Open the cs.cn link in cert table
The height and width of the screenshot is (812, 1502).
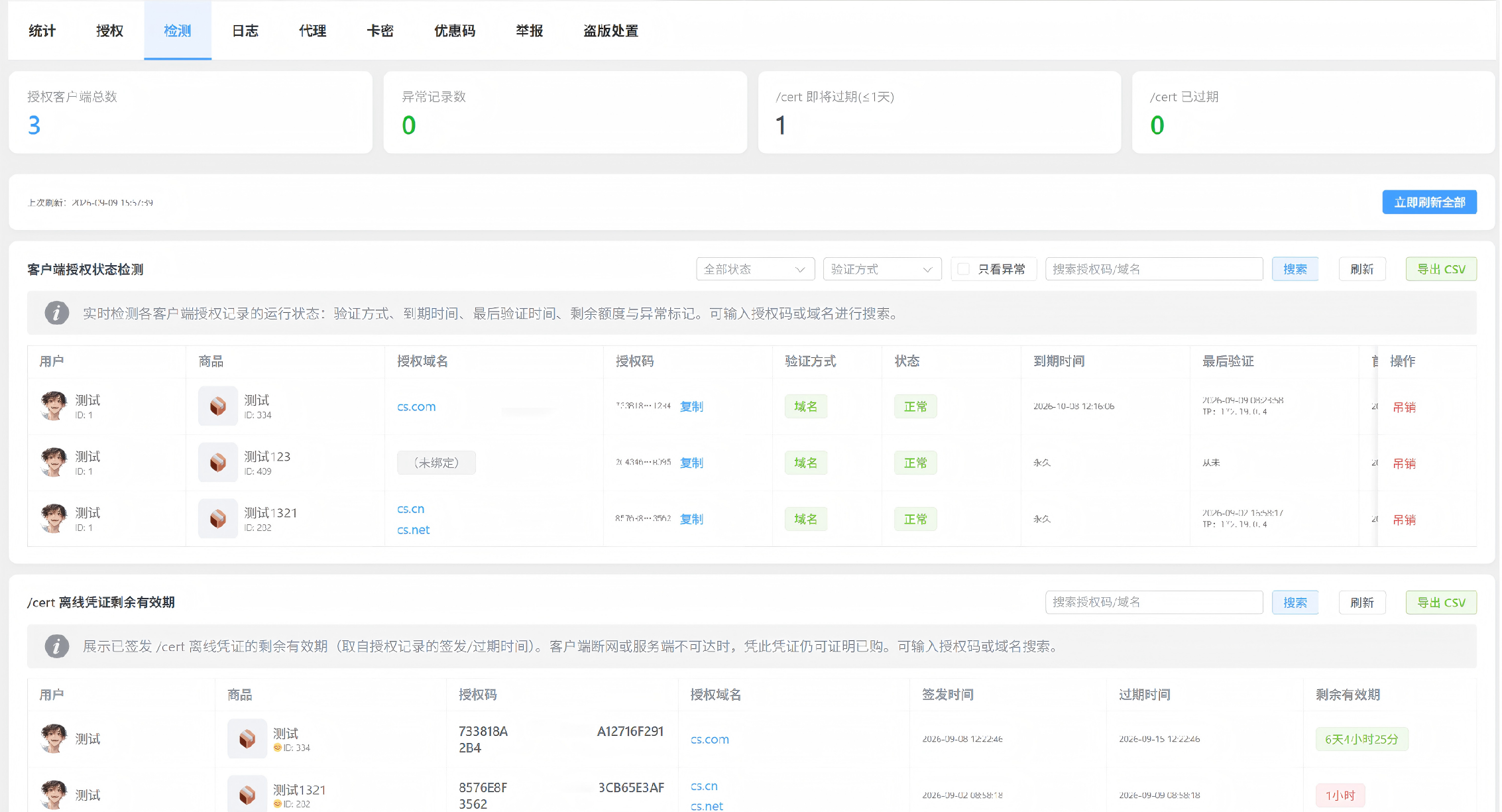tap(704, 785)
